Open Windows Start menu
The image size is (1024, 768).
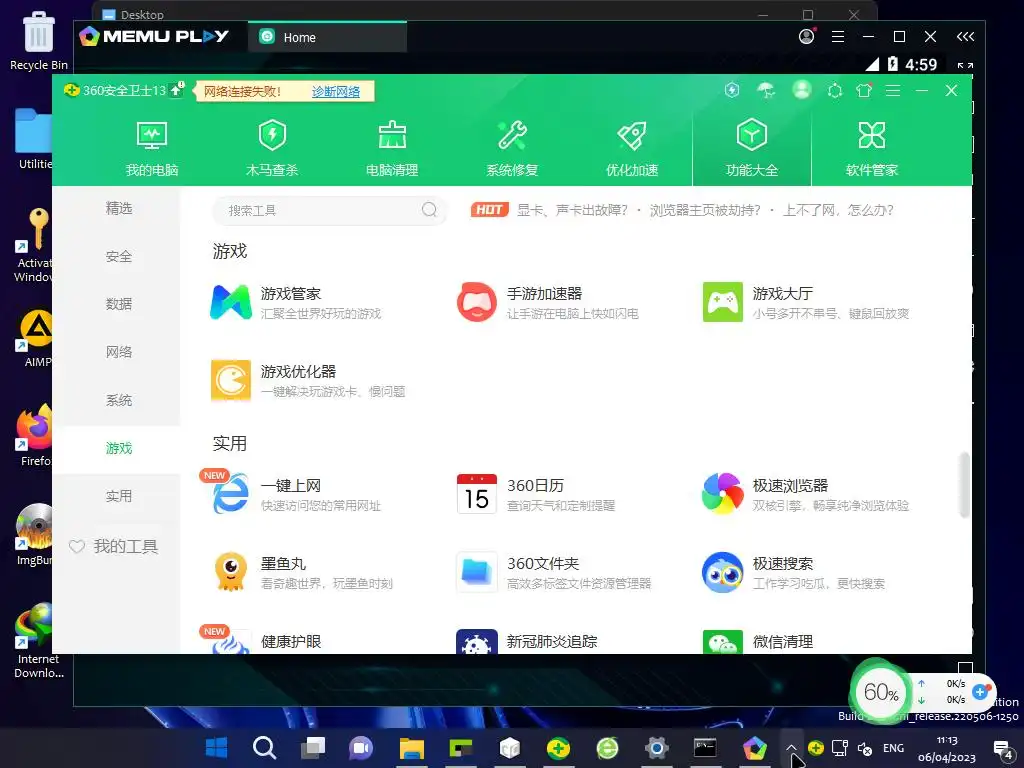(x=216, y=748)
